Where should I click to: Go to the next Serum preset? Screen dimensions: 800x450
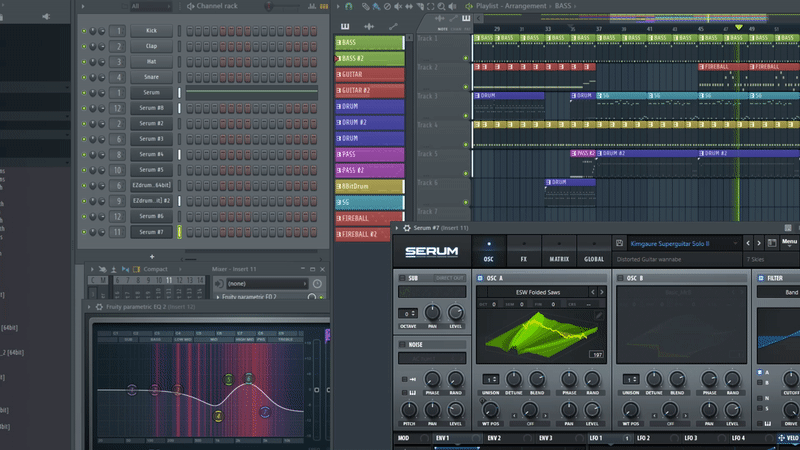click(759, 243)
